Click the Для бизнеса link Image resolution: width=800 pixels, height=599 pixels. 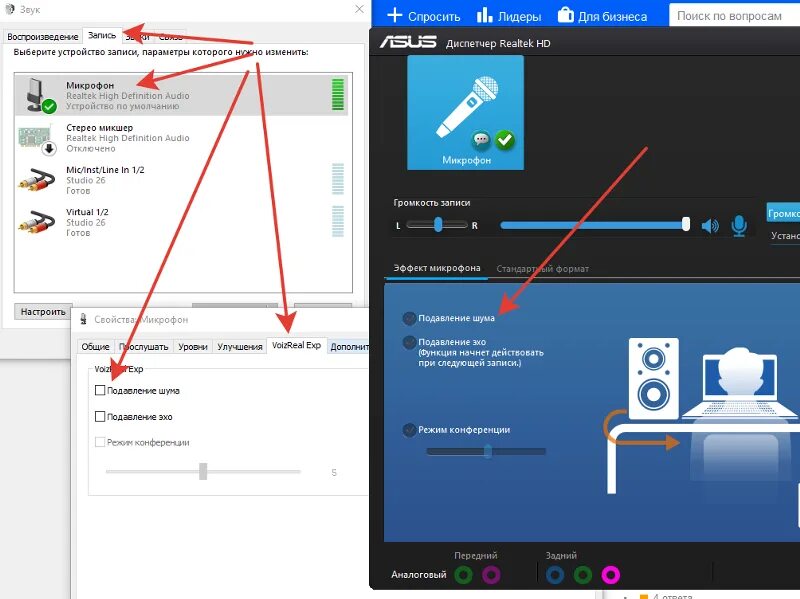[x=612, y=16]
